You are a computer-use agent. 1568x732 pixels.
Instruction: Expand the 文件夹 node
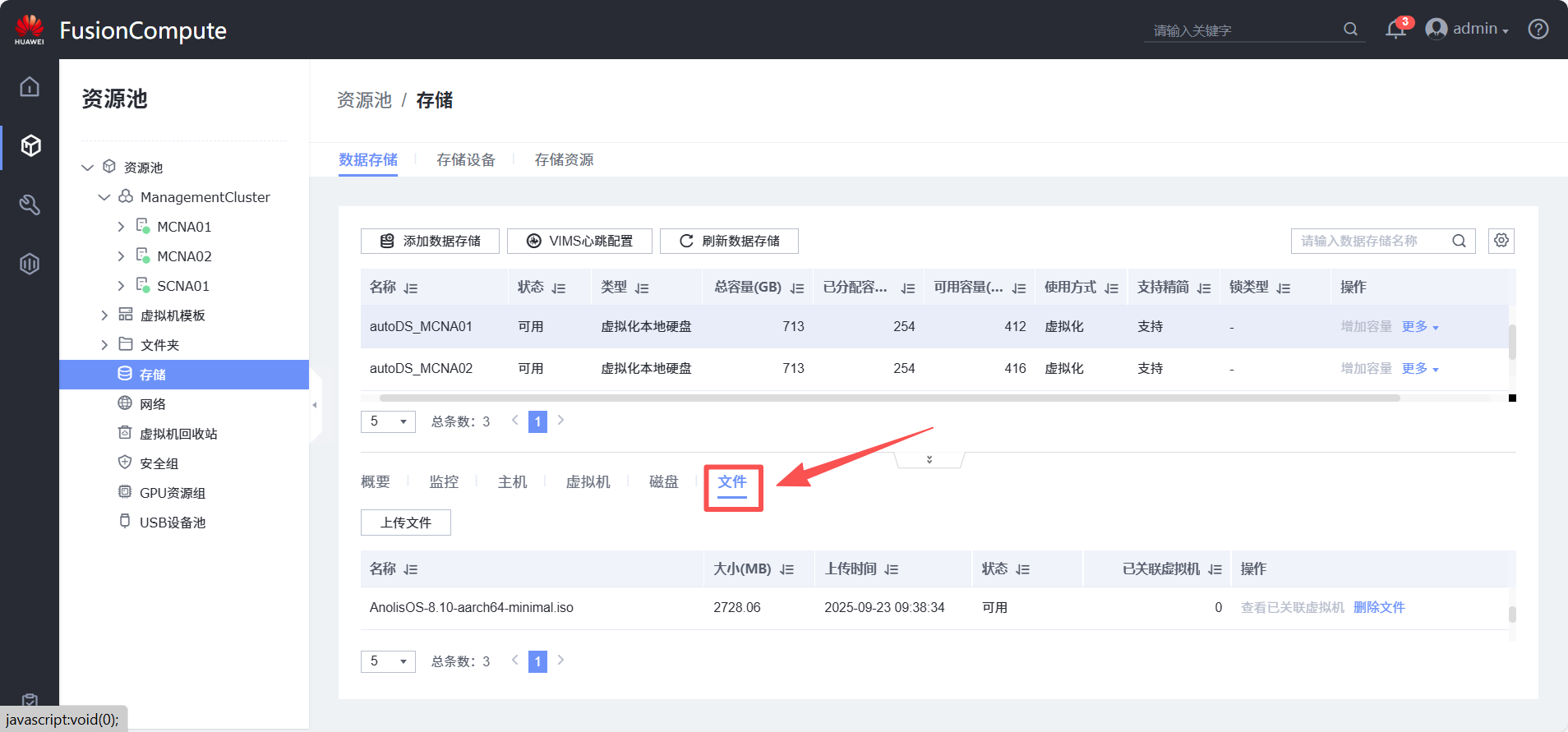[x=104, y=345]
